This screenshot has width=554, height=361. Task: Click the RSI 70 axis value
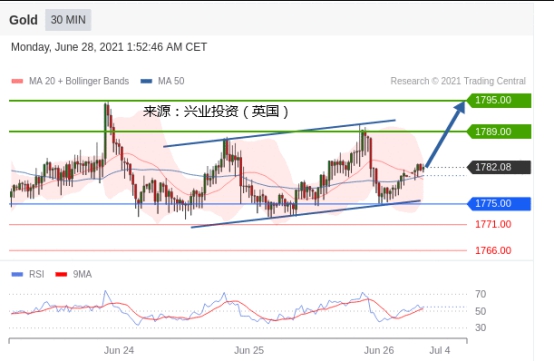tap(481, 294)
